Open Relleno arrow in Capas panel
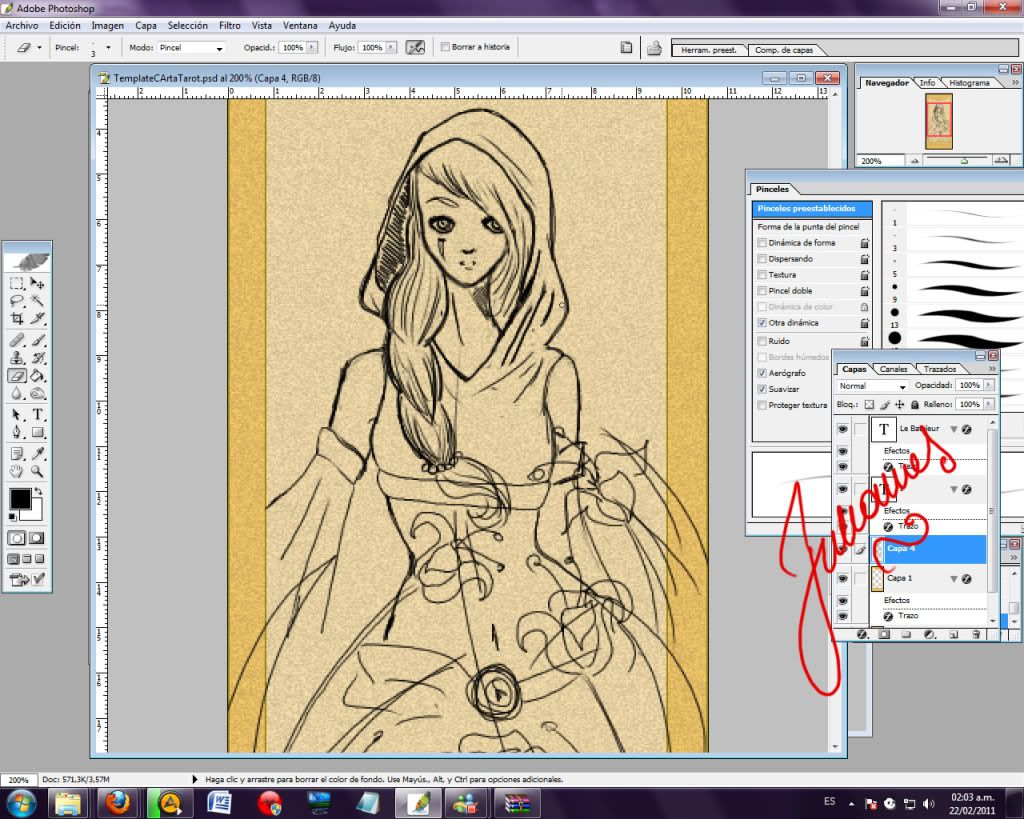This screenshot has height=819, width=1024. point(989,404)
